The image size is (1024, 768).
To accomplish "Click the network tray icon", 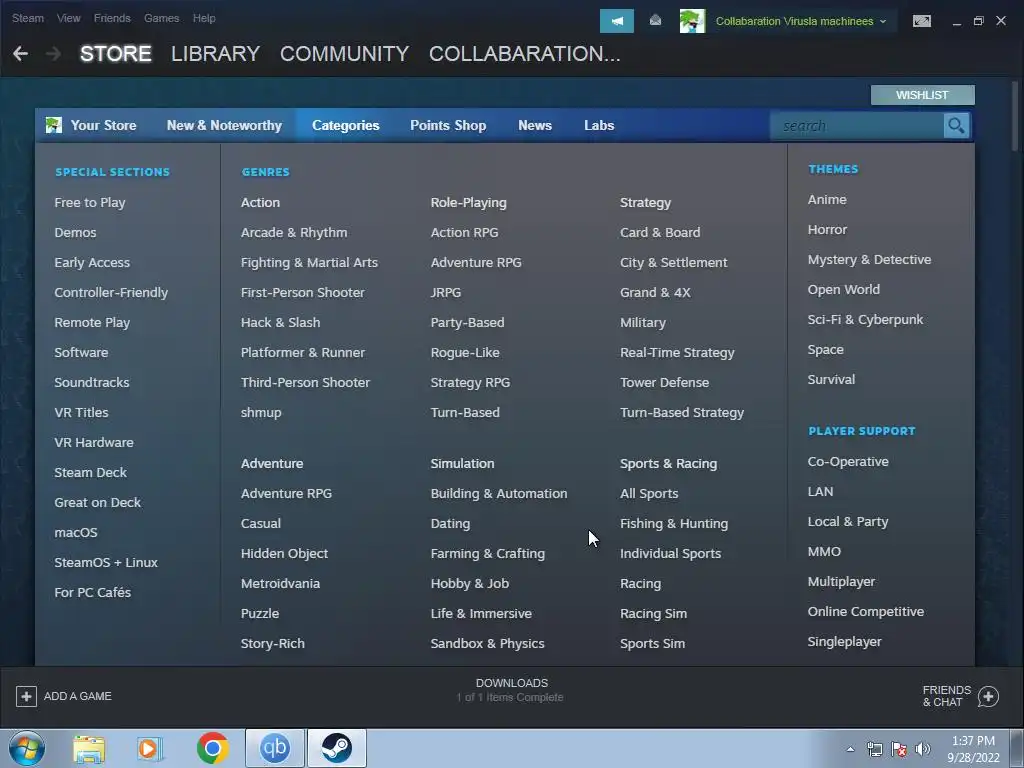I will (x=874, y=749).
